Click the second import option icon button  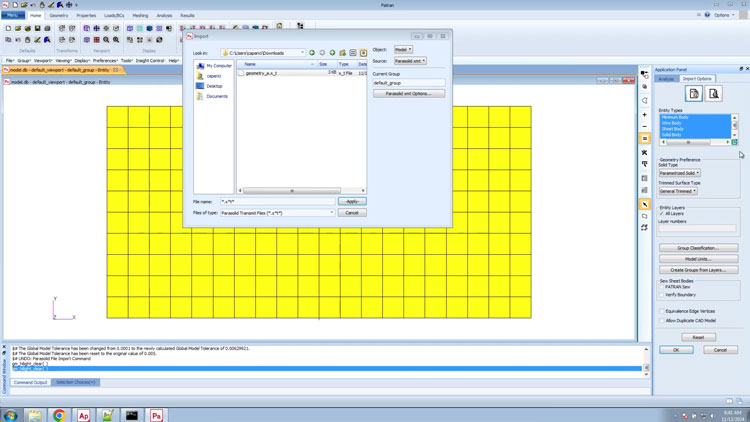713,94
